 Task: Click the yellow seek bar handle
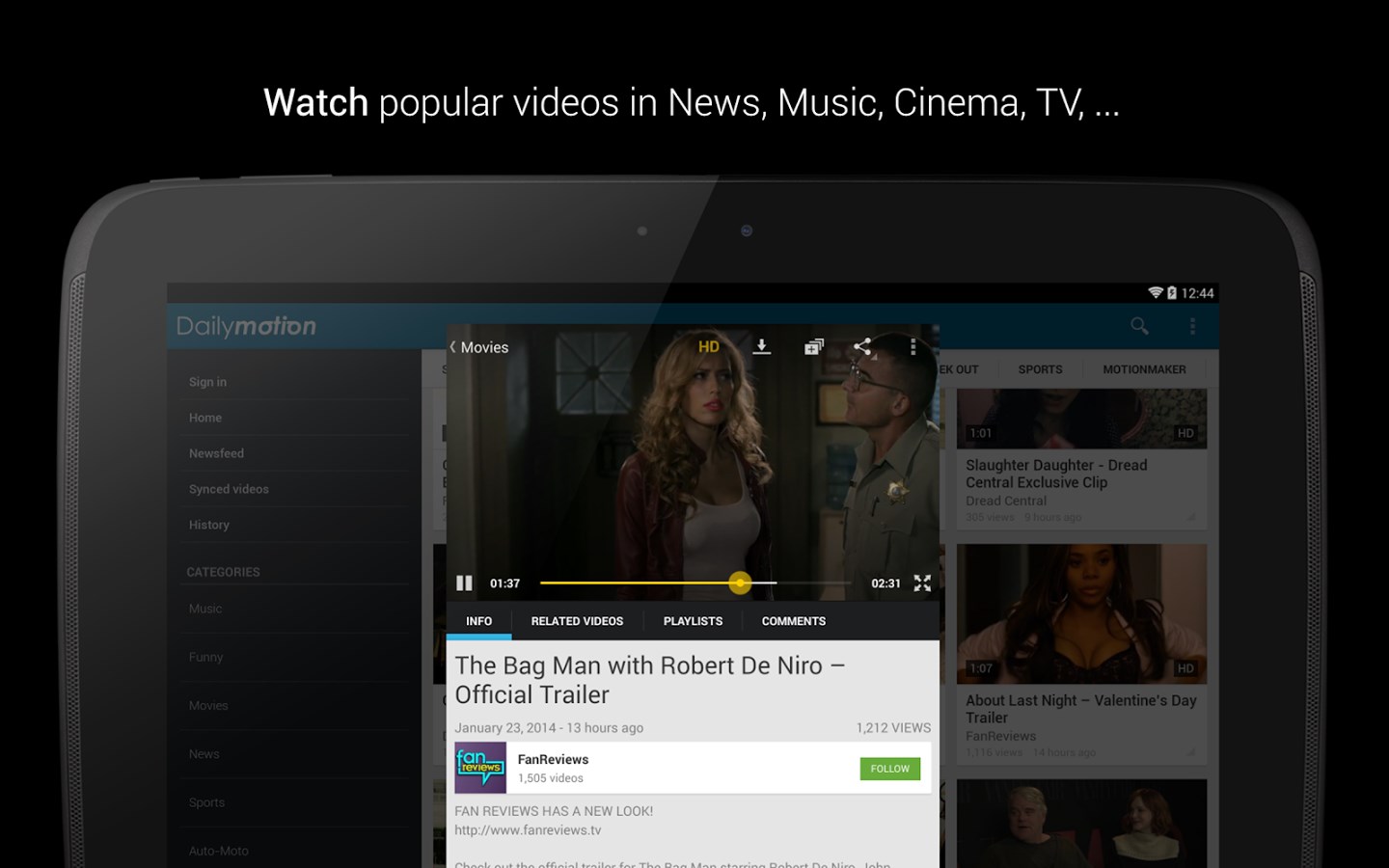[x=740, y=583]
